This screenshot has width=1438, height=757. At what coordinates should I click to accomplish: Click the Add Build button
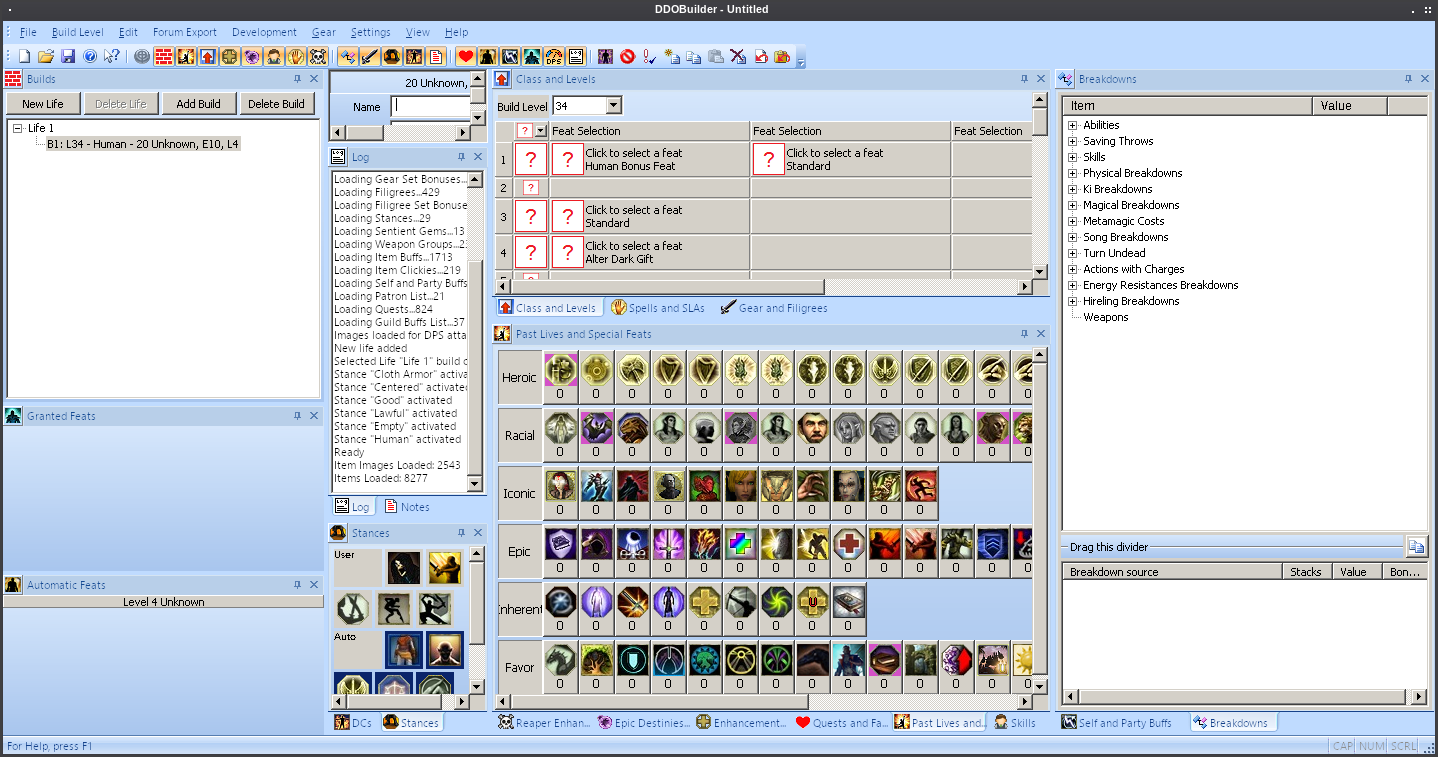coord(198,104)
